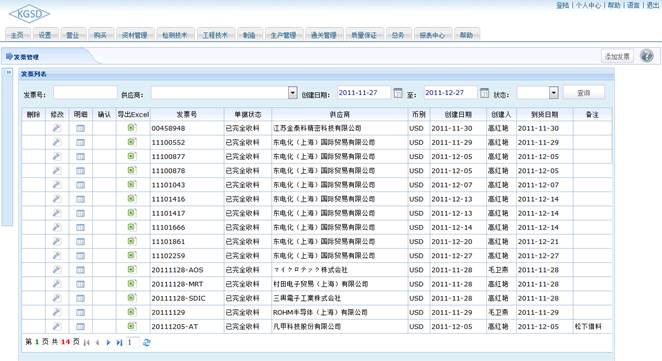Viewport: 662px width, 361px height.
Task: Refresh the invoice list
Action: [x=147, y=342]
